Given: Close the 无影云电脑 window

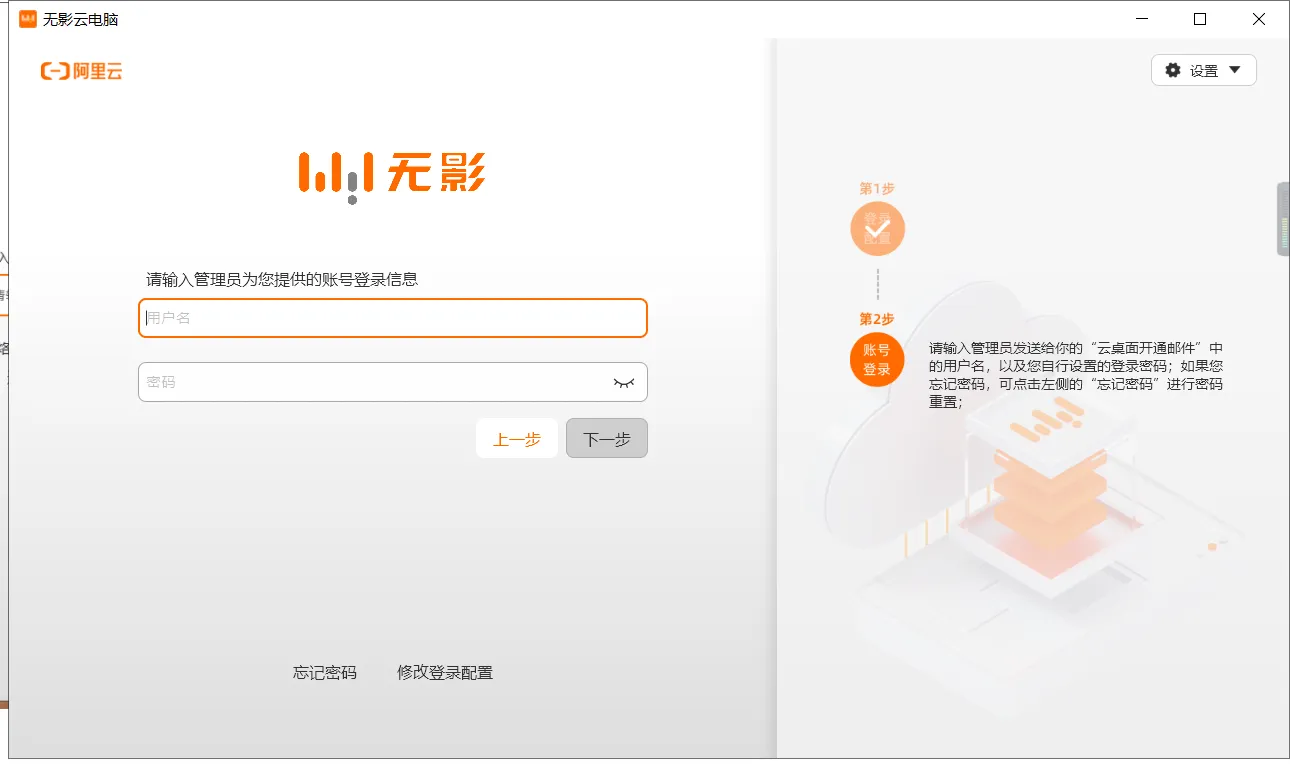Looking at the screenshot, I should [1259, 19].
